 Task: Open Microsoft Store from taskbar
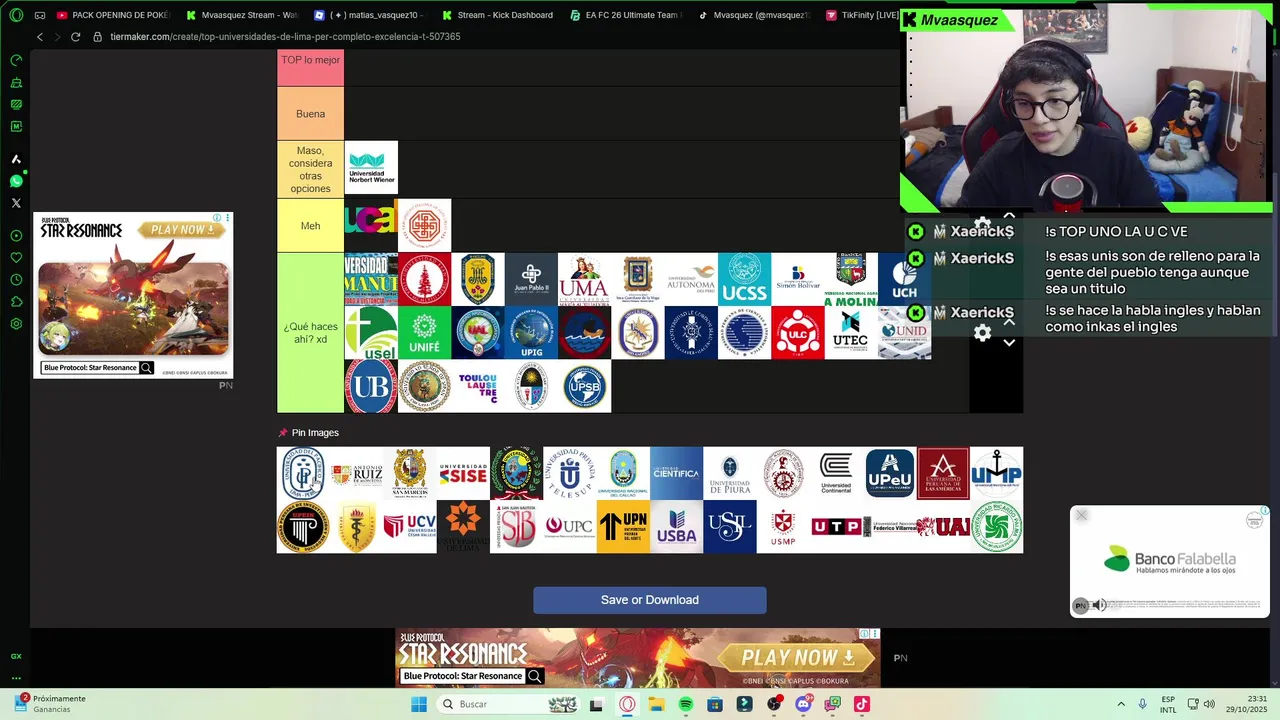point(715,704)
